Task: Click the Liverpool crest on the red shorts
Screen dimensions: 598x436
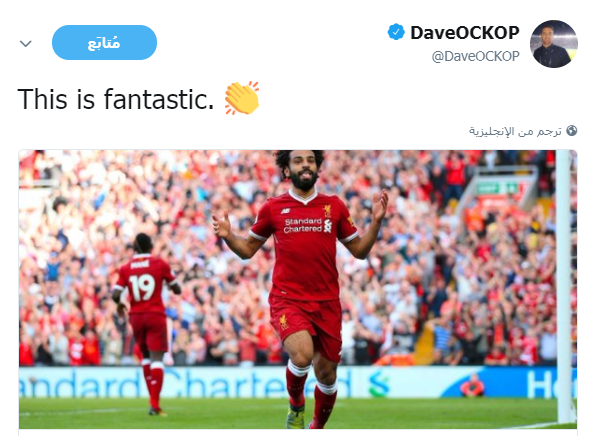Action: 283,322
